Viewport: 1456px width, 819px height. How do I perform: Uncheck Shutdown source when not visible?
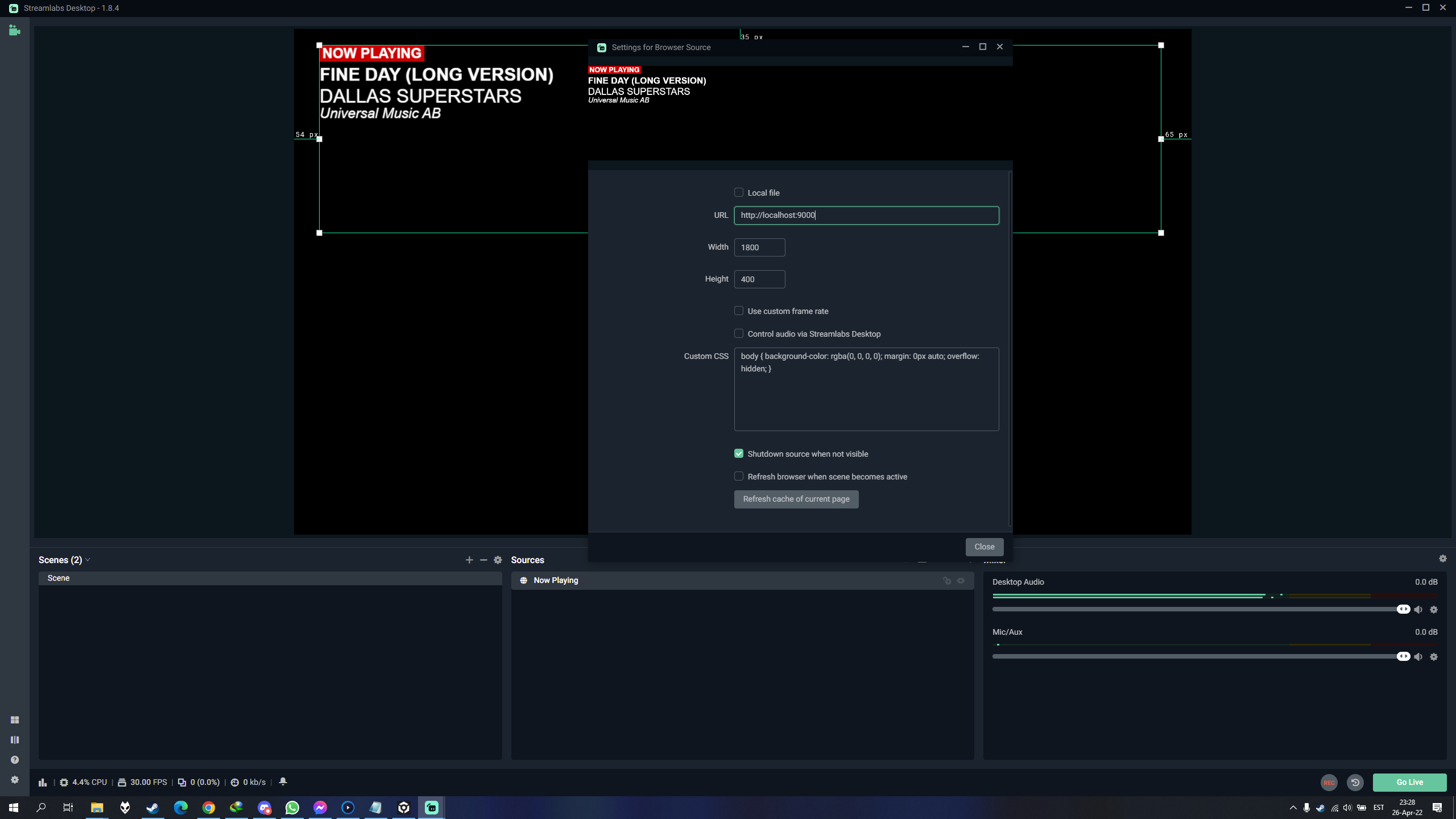point(739,454)
